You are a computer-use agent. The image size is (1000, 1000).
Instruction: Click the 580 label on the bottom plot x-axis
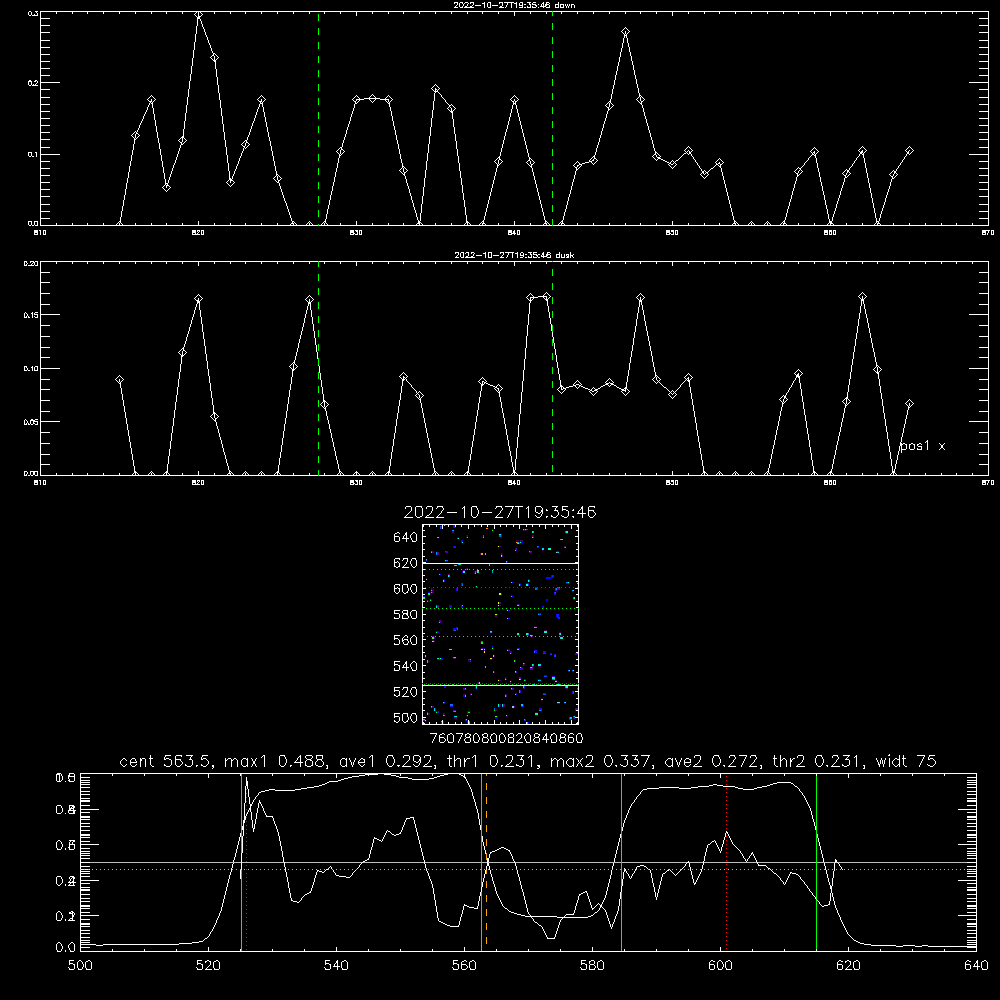pyautogui.click(x=592, y=966)
